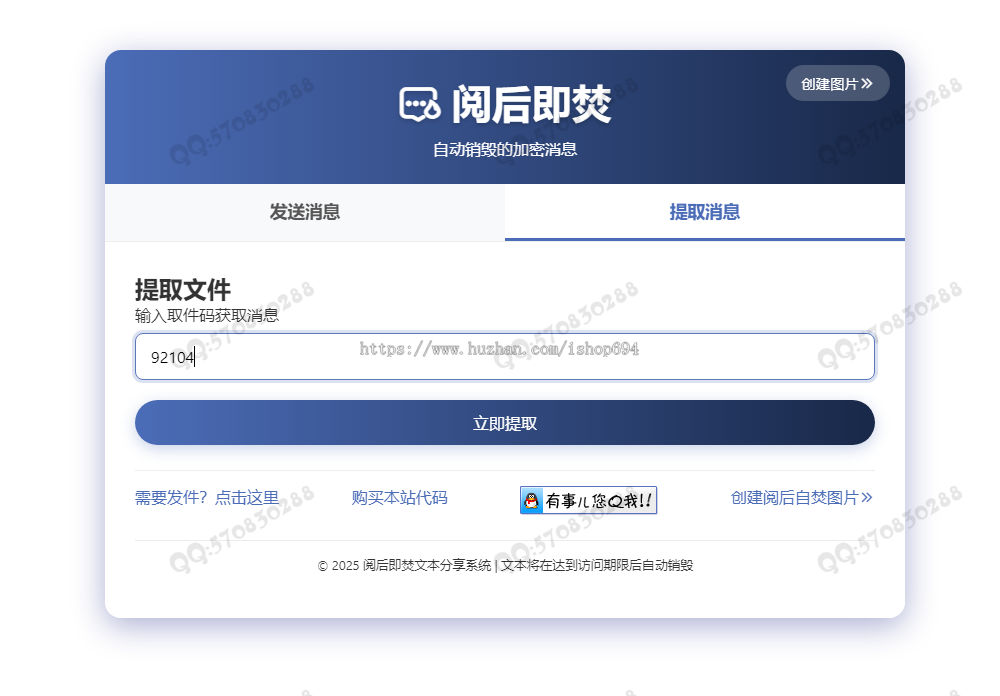
Task: Click the 创建图片 button in header
Action: [837, 84]
